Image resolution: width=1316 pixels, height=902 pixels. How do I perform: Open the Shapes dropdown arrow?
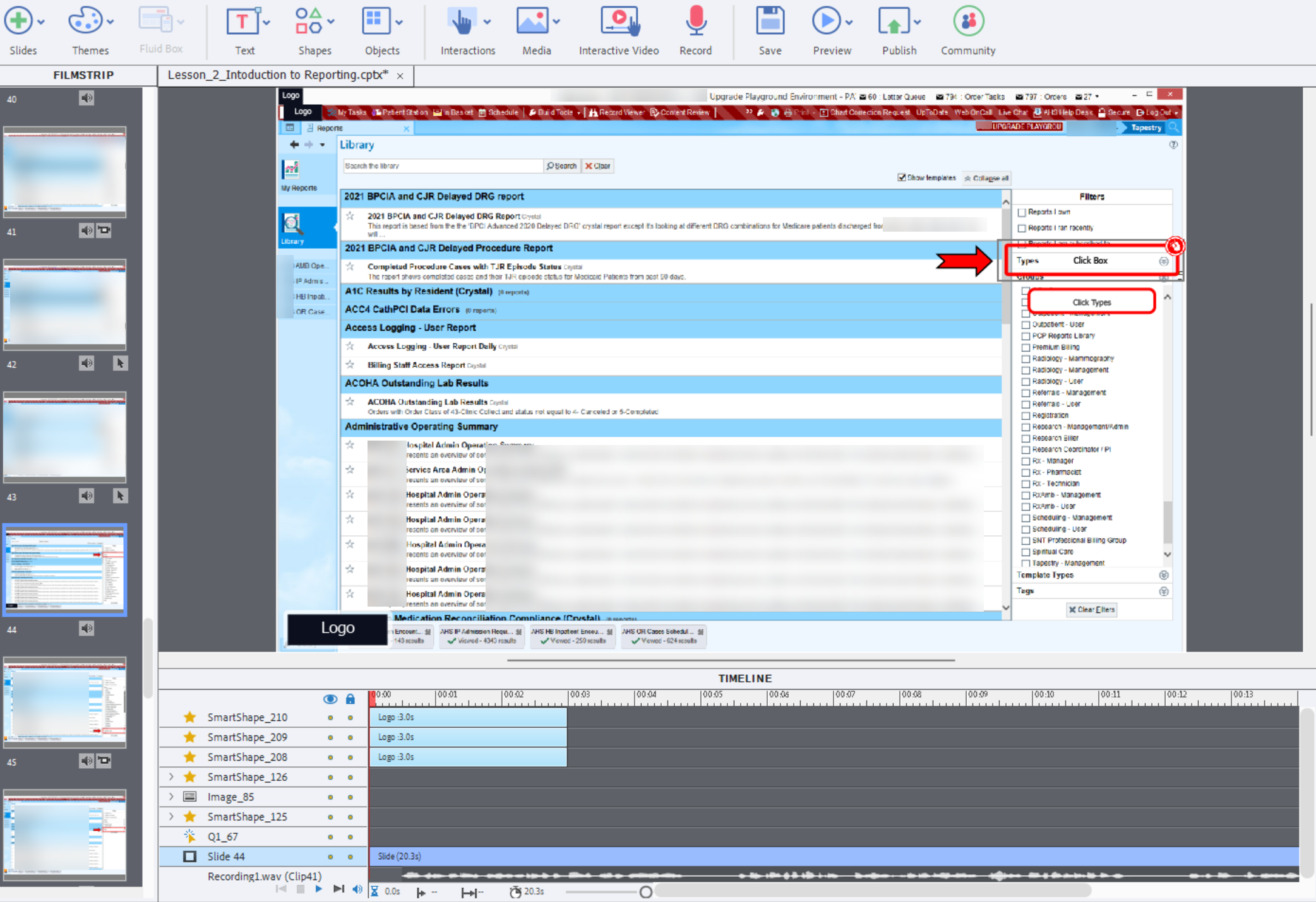coord(332,22)
